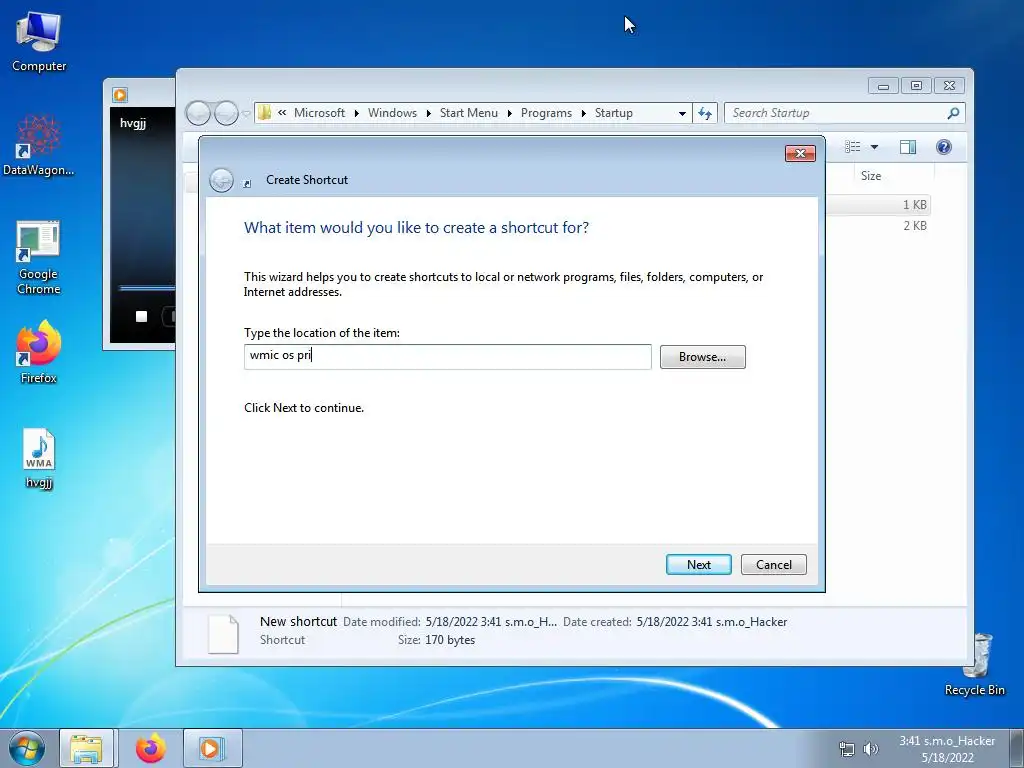1024x768 pixels.
Task: Select the hvgjj WMA file on the desktop
Action: click(x=39, y=457)
